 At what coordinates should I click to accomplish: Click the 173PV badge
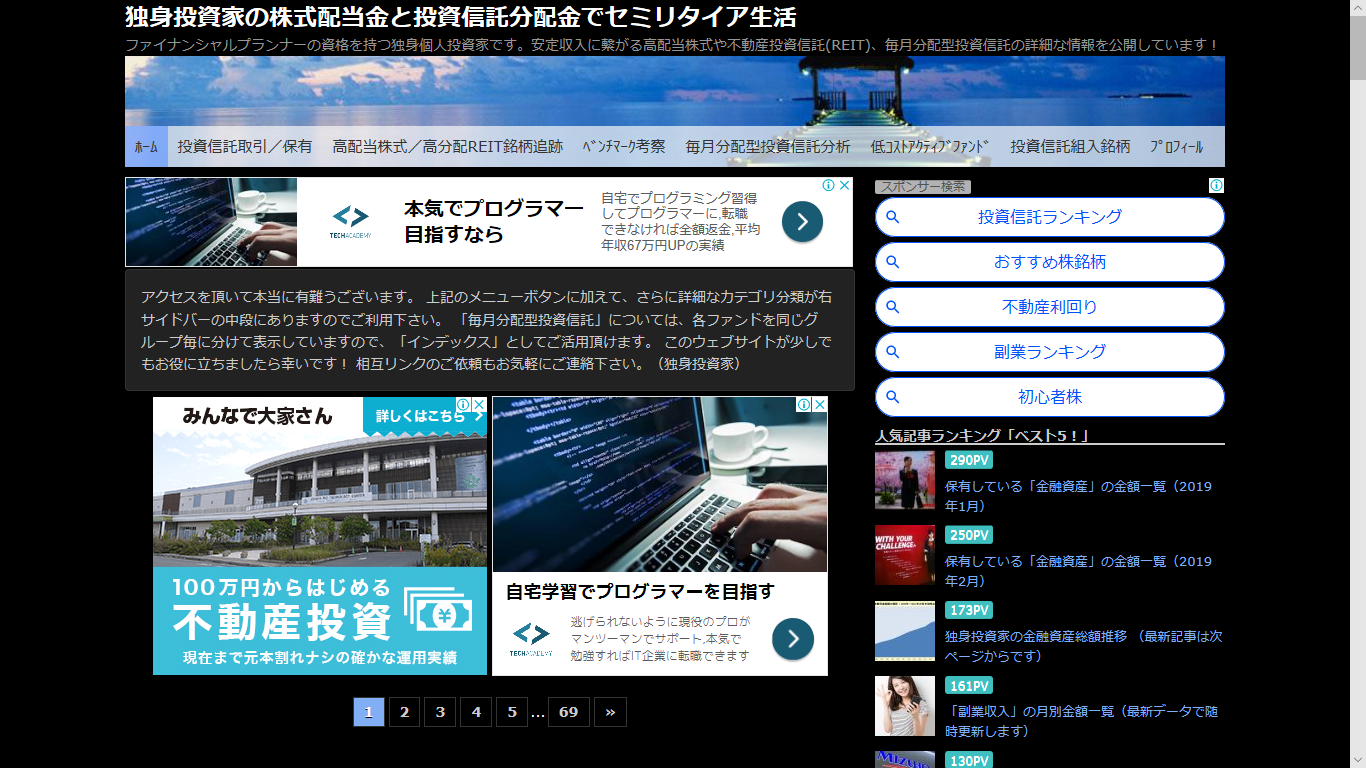pyautogui.click(x=969, y=610)
